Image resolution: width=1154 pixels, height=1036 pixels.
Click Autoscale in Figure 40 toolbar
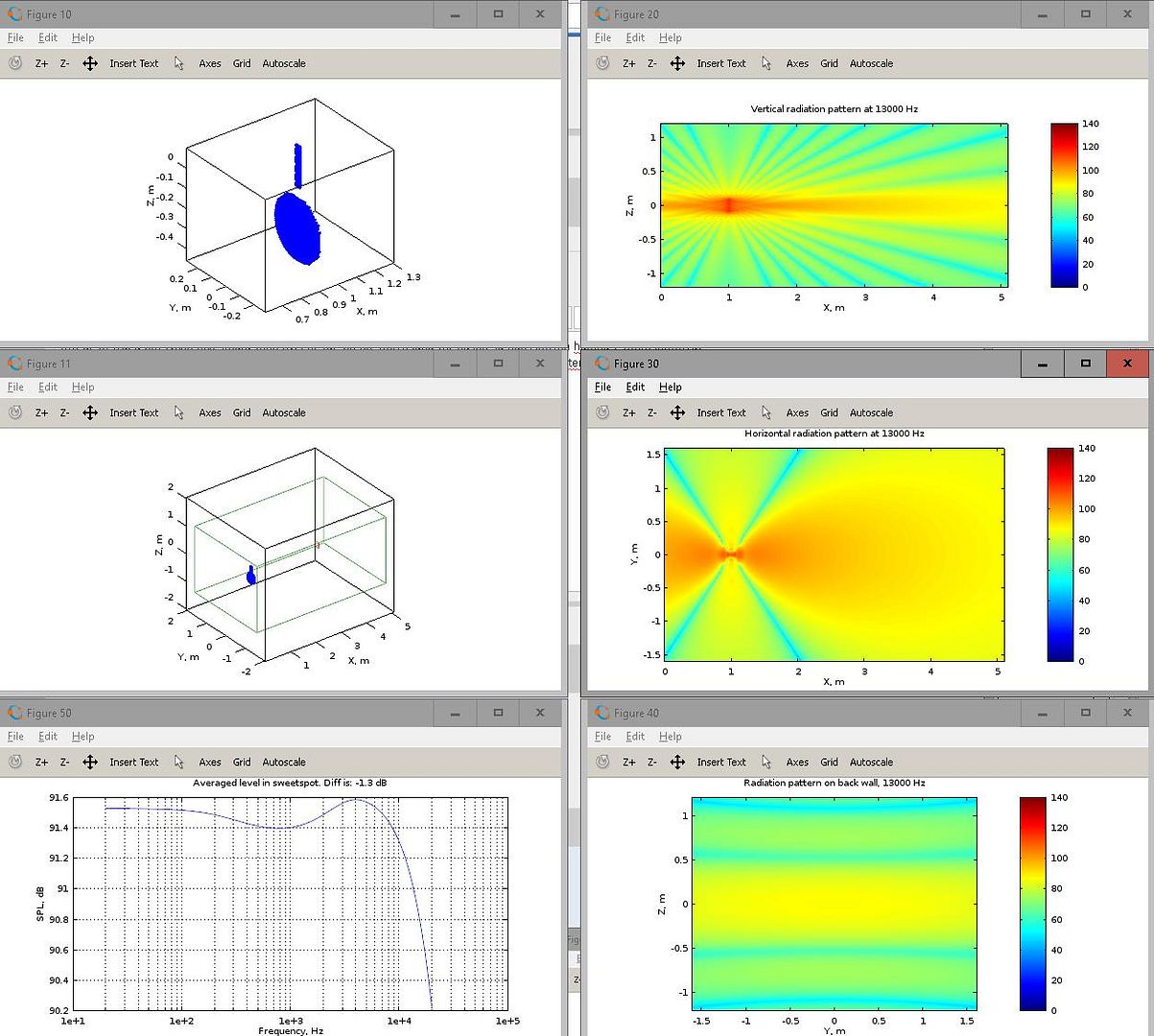pyautogui.click(x=871, y=762)
